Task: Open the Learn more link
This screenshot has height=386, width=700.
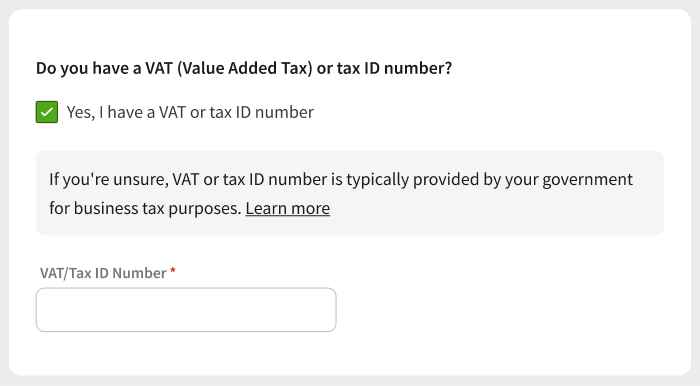Action: [288, 208]
